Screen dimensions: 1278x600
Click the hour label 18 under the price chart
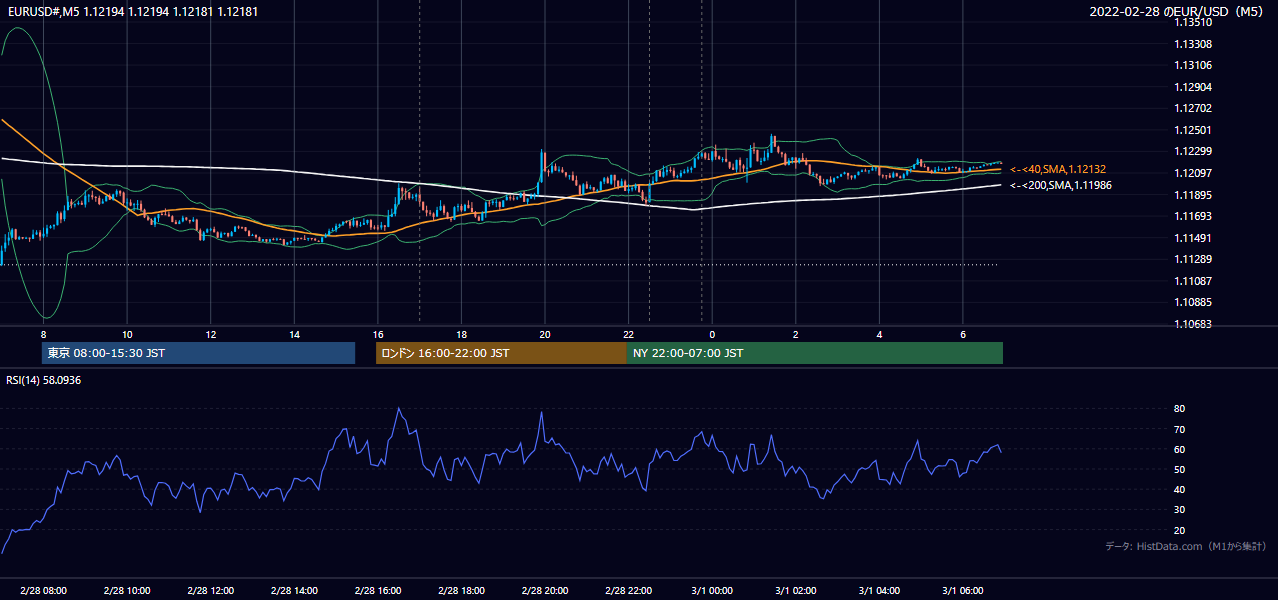[x=461, y=334]
